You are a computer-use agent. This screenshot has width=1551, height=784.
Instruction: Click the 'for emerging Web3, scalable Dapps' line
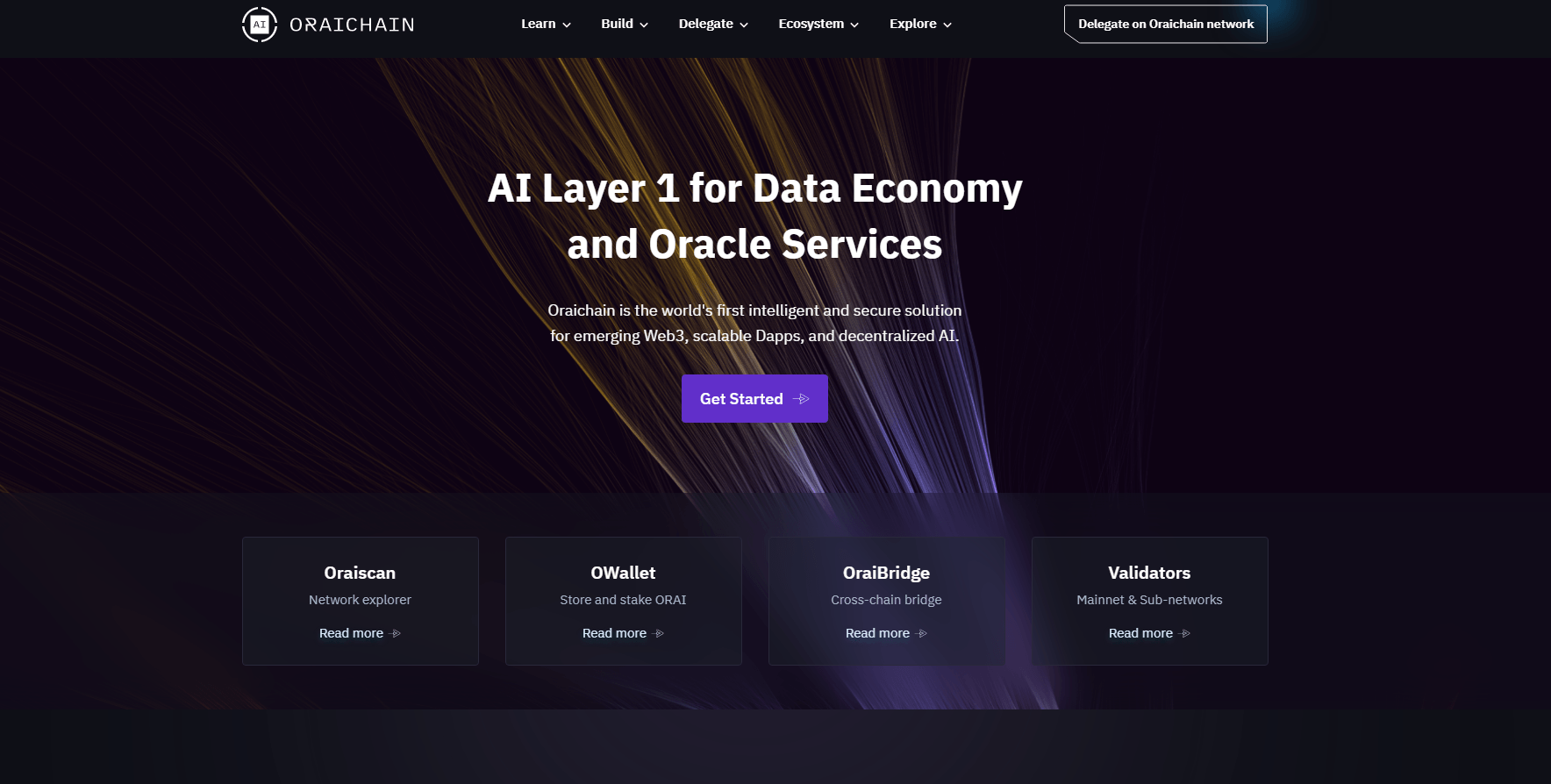tap(754, 336)
